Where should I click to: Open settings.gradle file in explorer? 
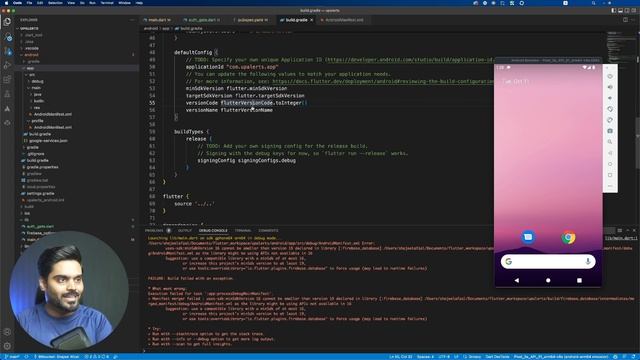[40, 193]
